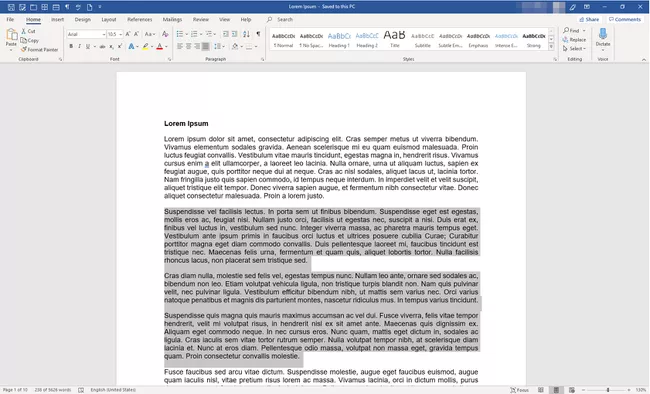Switch to Web Layout view
650x394 pixels.
pos(572,390)
